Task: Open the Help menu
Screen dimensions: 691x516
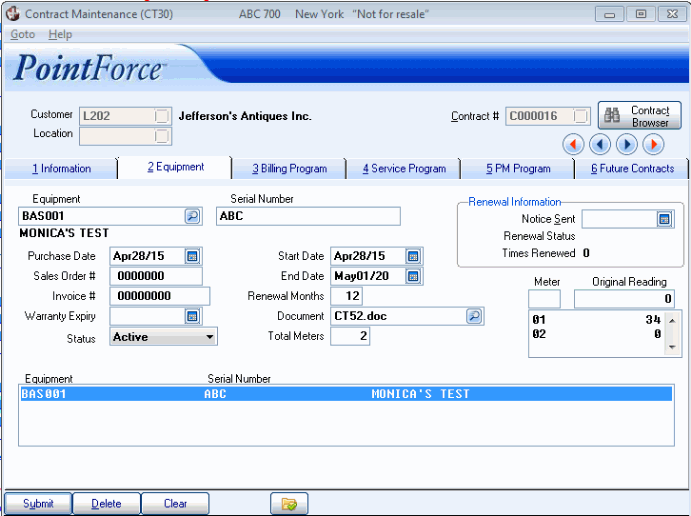Action: 60,34
